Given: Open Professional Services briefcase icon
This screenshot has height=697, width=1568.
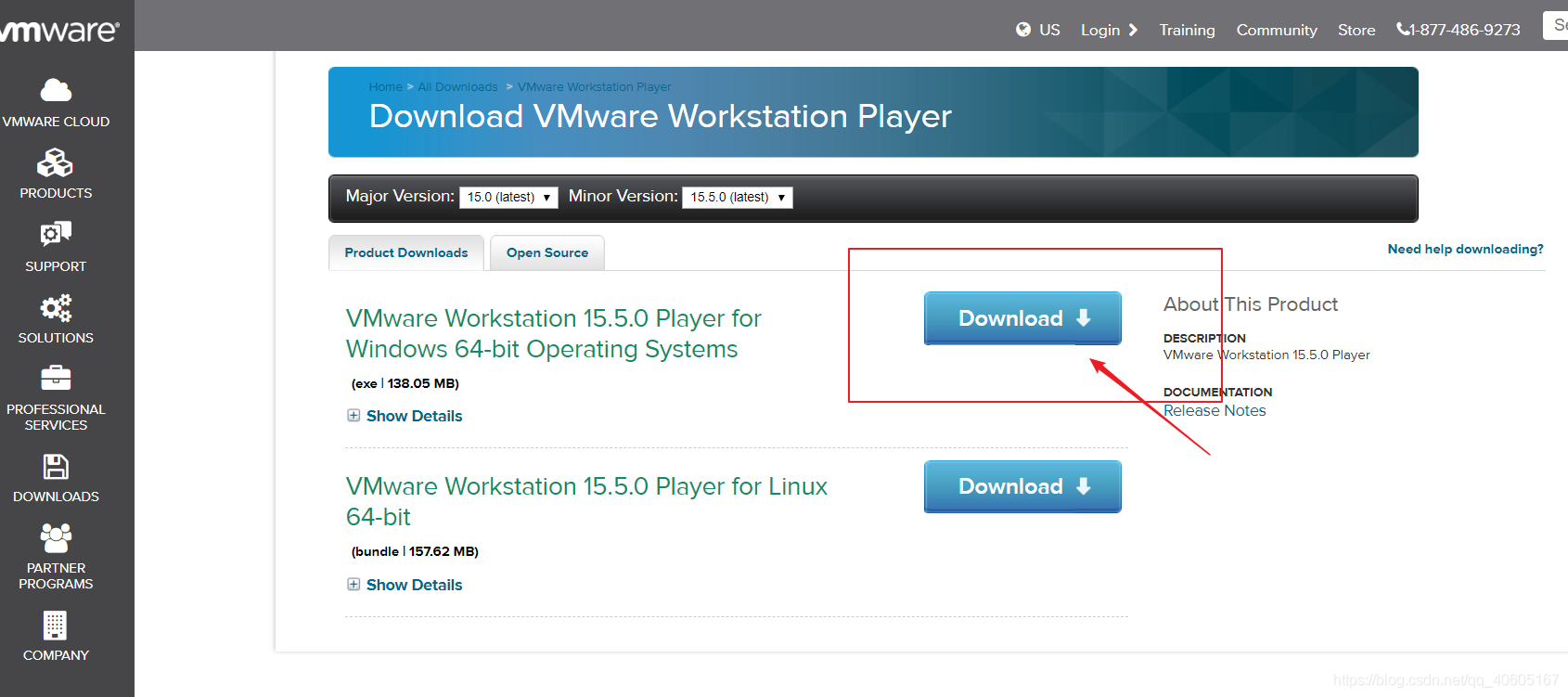Looking at the screenshot, I should tap(56, 378).
